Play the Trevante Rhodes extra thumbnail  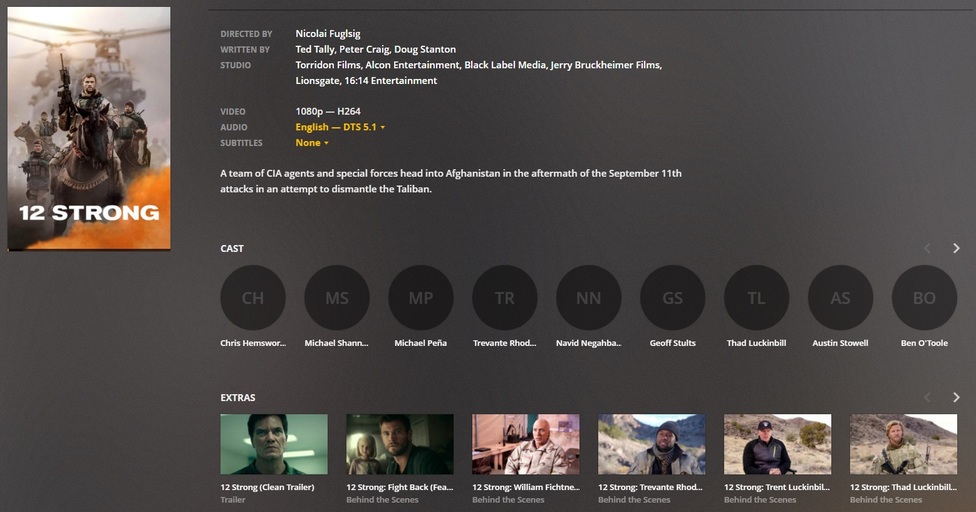coord(652,444)
